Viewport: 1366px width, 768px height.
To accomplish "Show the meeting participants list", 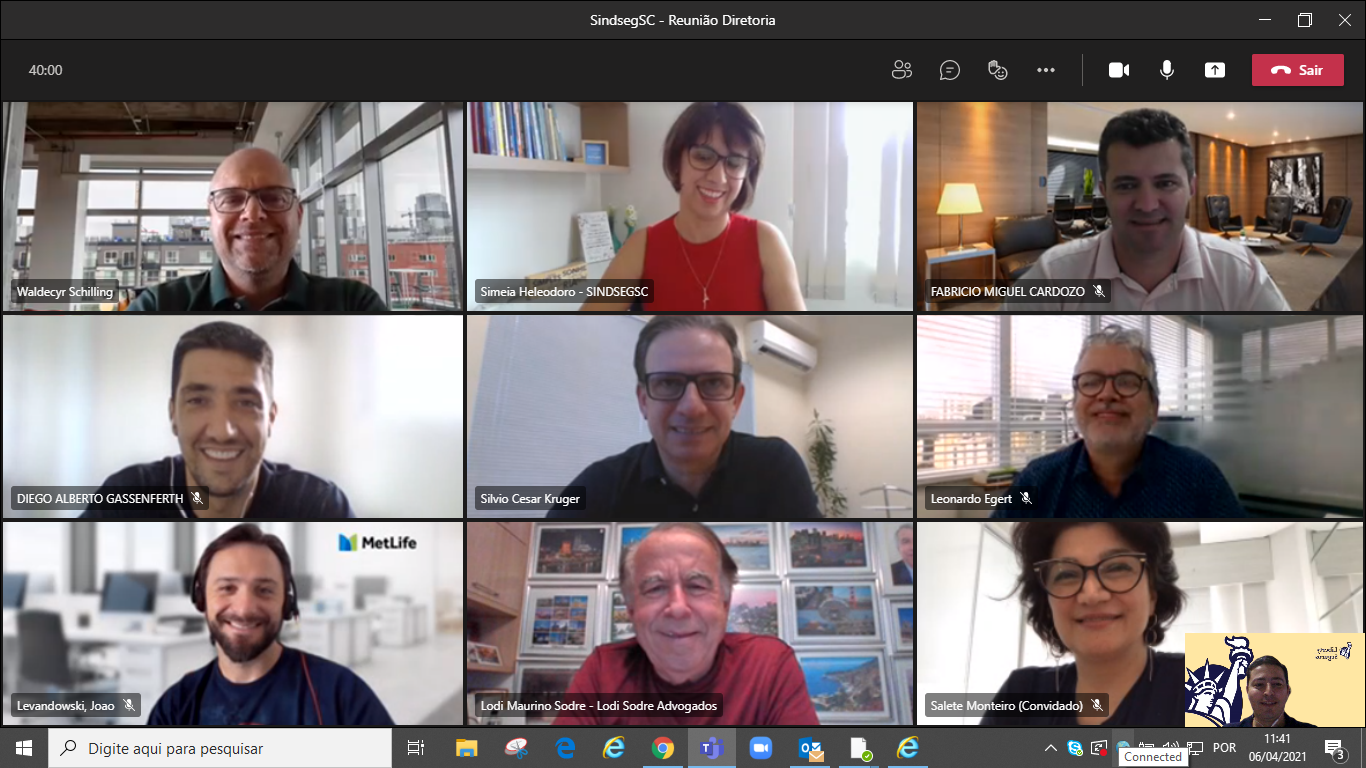I will (x=902, y=70).
